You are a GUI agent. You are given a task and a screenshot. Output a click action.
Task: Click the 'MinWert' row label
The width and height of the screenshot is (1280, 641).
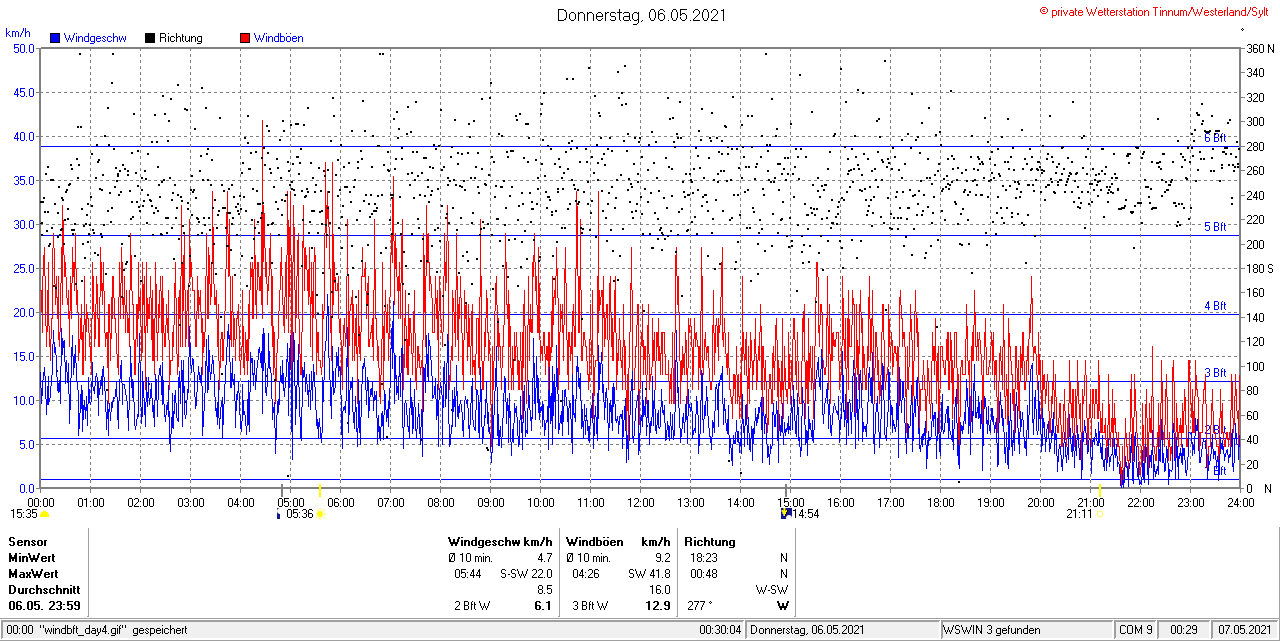(32, 557)
